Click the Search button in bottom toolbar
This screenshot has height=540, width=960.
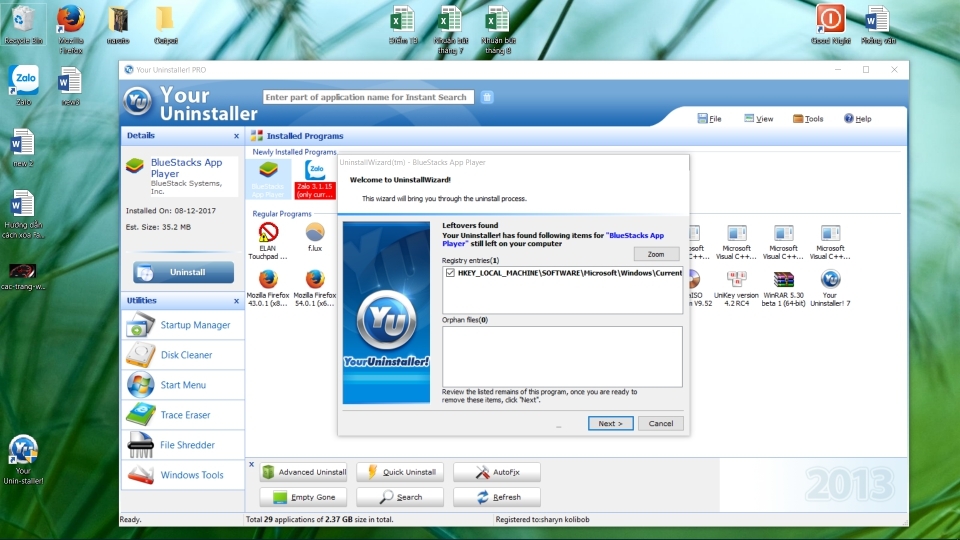click(400, 497)
